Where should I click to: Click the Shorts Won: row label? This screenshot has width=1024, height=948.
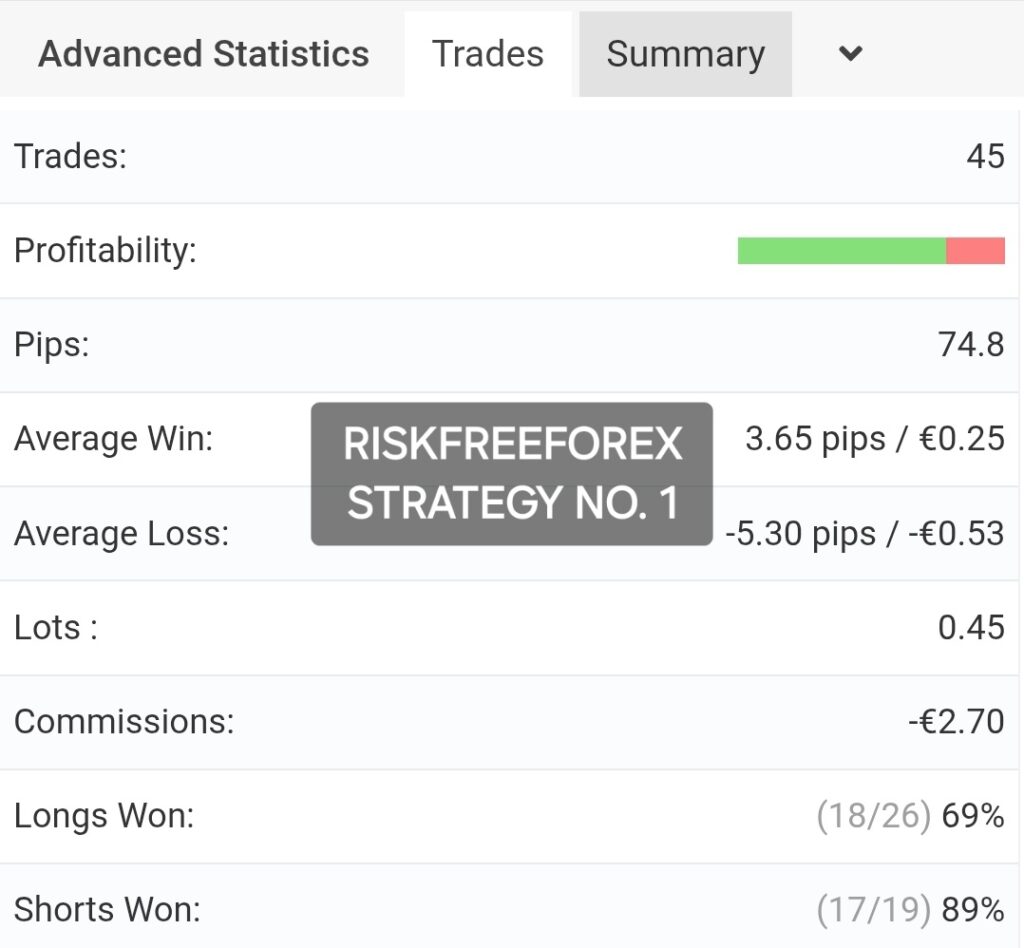click(x=107, y=910)
